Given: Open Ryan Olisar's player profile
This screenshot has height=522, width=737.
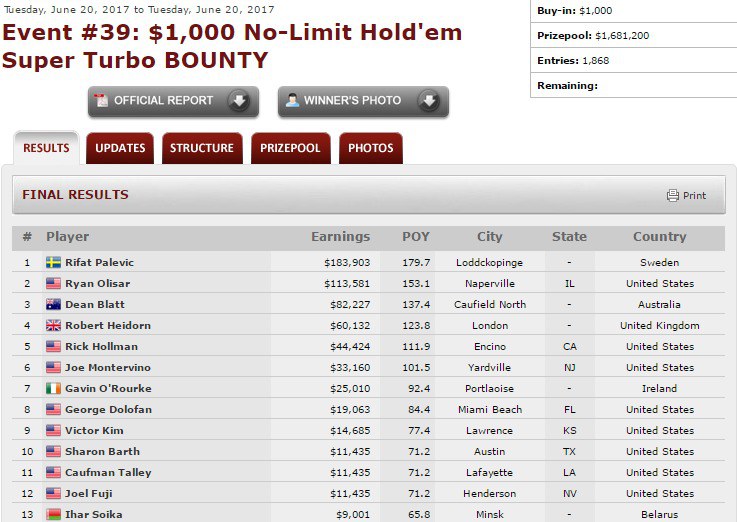Looking at the screenshot, I should pyautogui.click(x=98, y=284).
